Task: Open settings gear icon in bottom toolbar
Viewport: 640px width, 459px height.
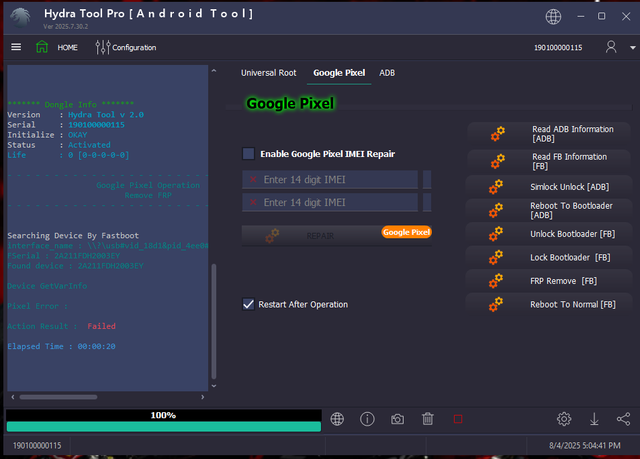Action: click(564, 419)
